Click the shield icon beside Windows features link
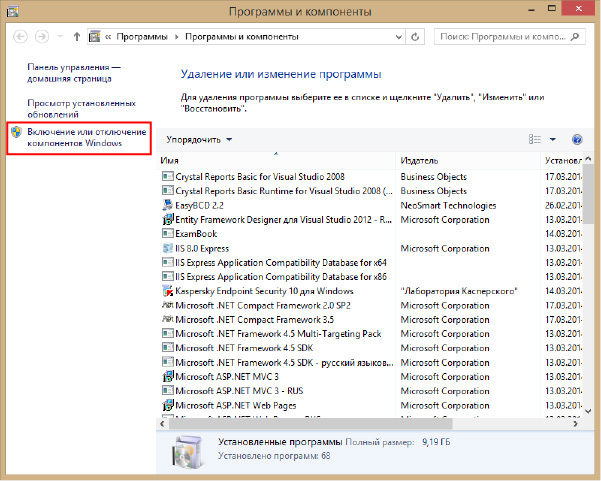Viewport: 601px width, 481px height. [16, 132]
